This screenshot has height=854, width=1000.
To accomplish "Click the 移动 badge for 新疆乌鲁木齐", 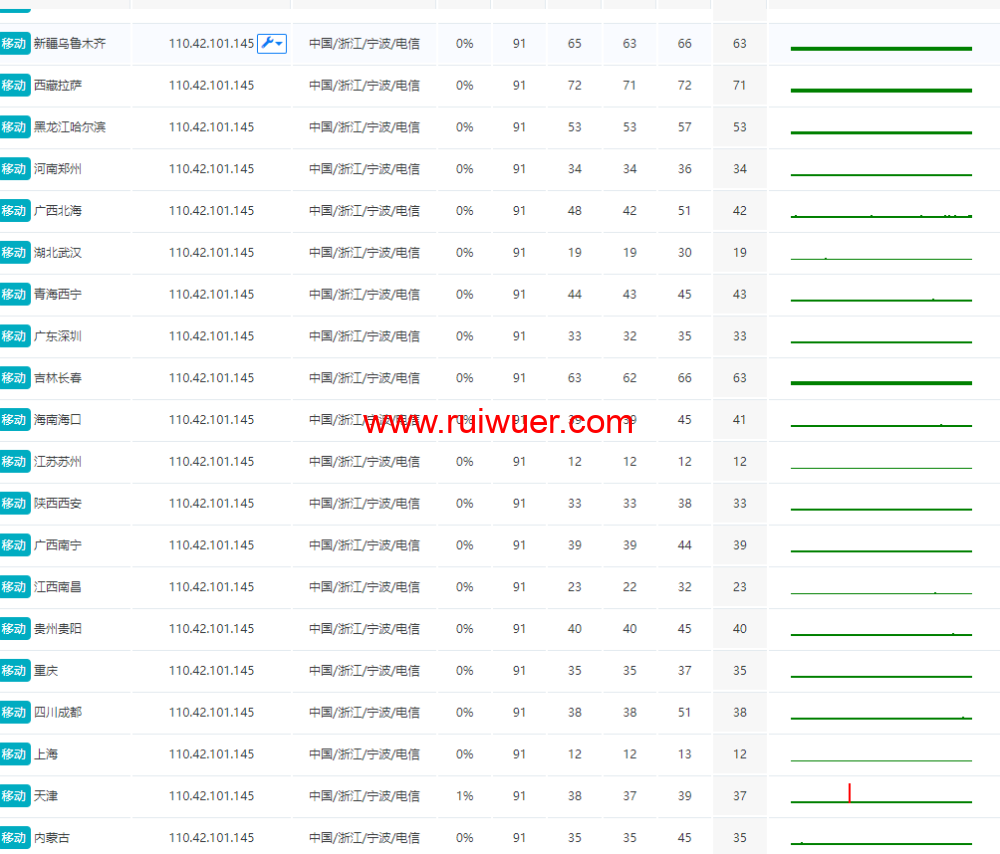I will [x=14, y=44].
